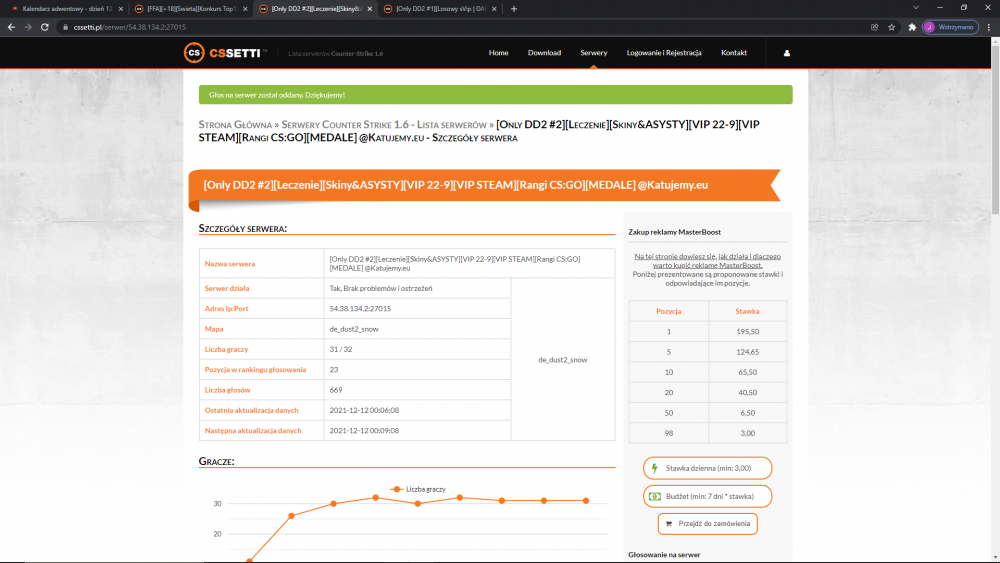This screenshot has height=563, width=1000.
Task: Click the last data point on players chart
Action: pyautogui.click(x=585, y=501)
